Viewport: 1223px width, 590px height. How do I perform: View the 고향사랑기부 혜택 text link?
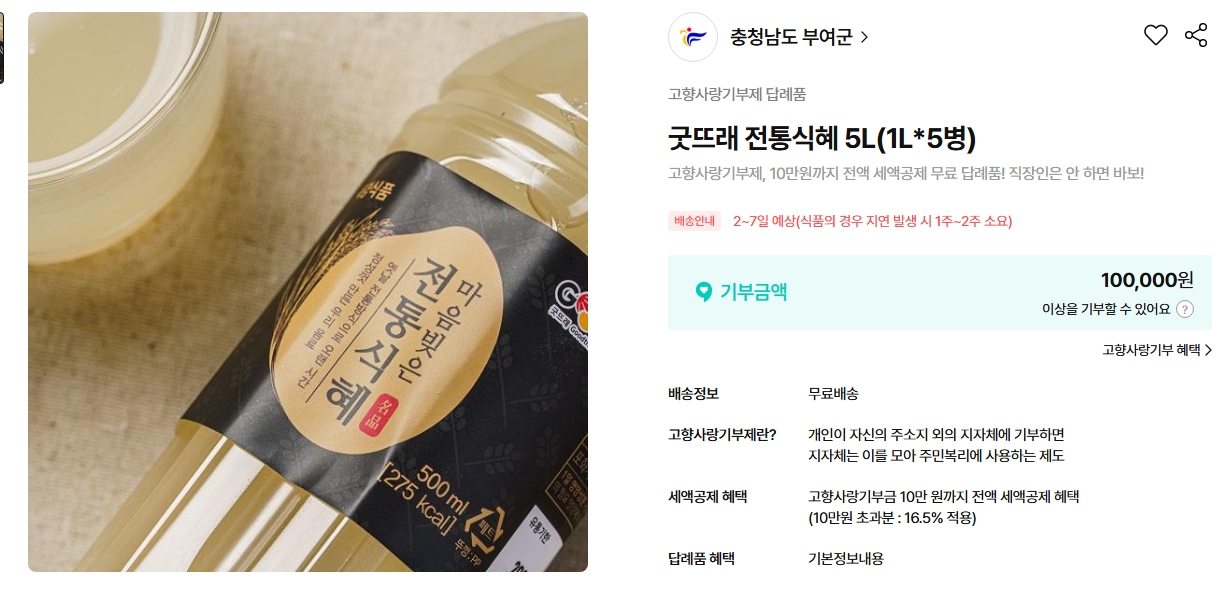1151,350
